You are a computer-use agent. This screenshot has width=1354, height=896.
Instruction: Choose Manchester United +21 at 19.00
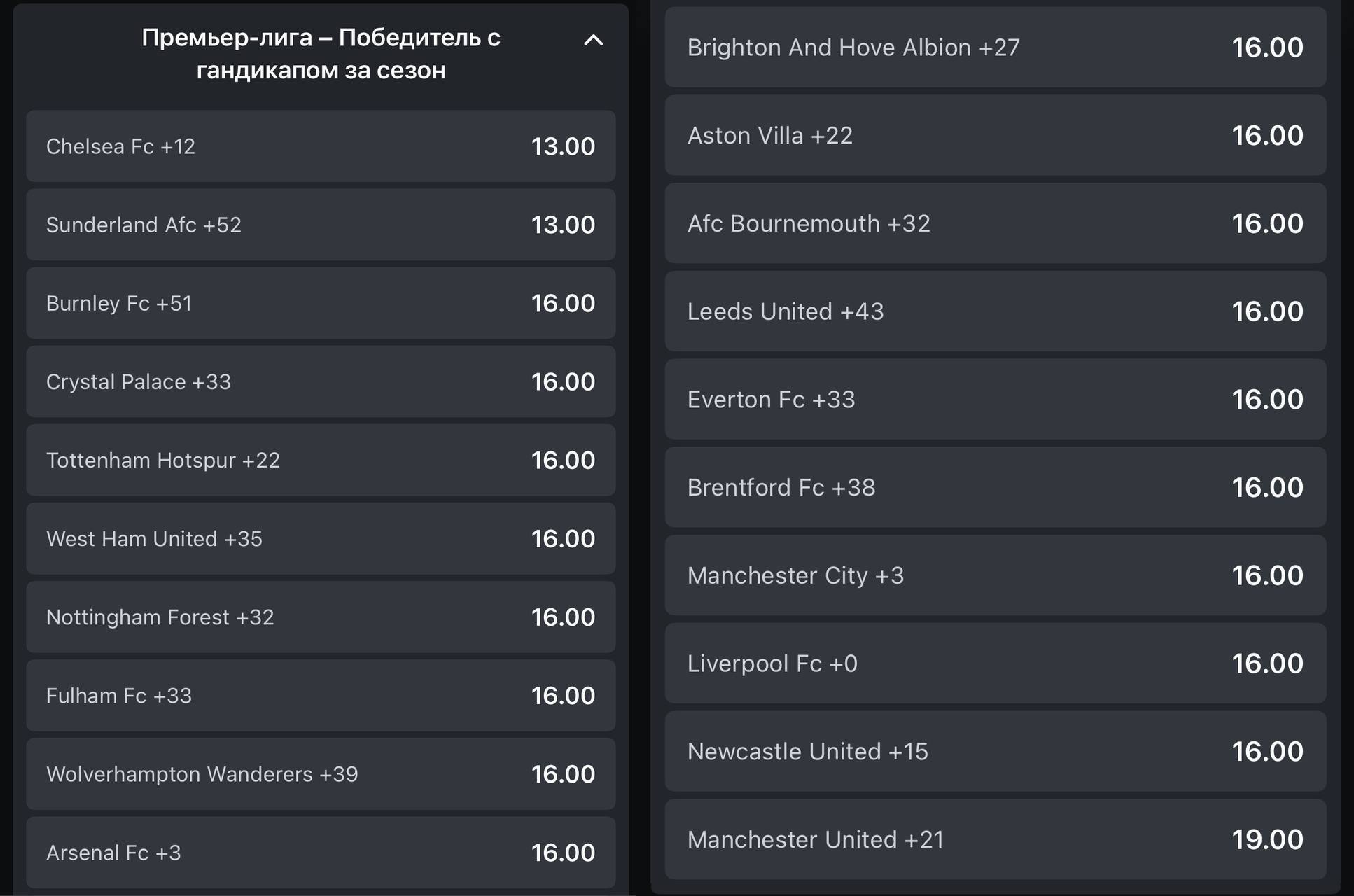(x=996, y=839)
